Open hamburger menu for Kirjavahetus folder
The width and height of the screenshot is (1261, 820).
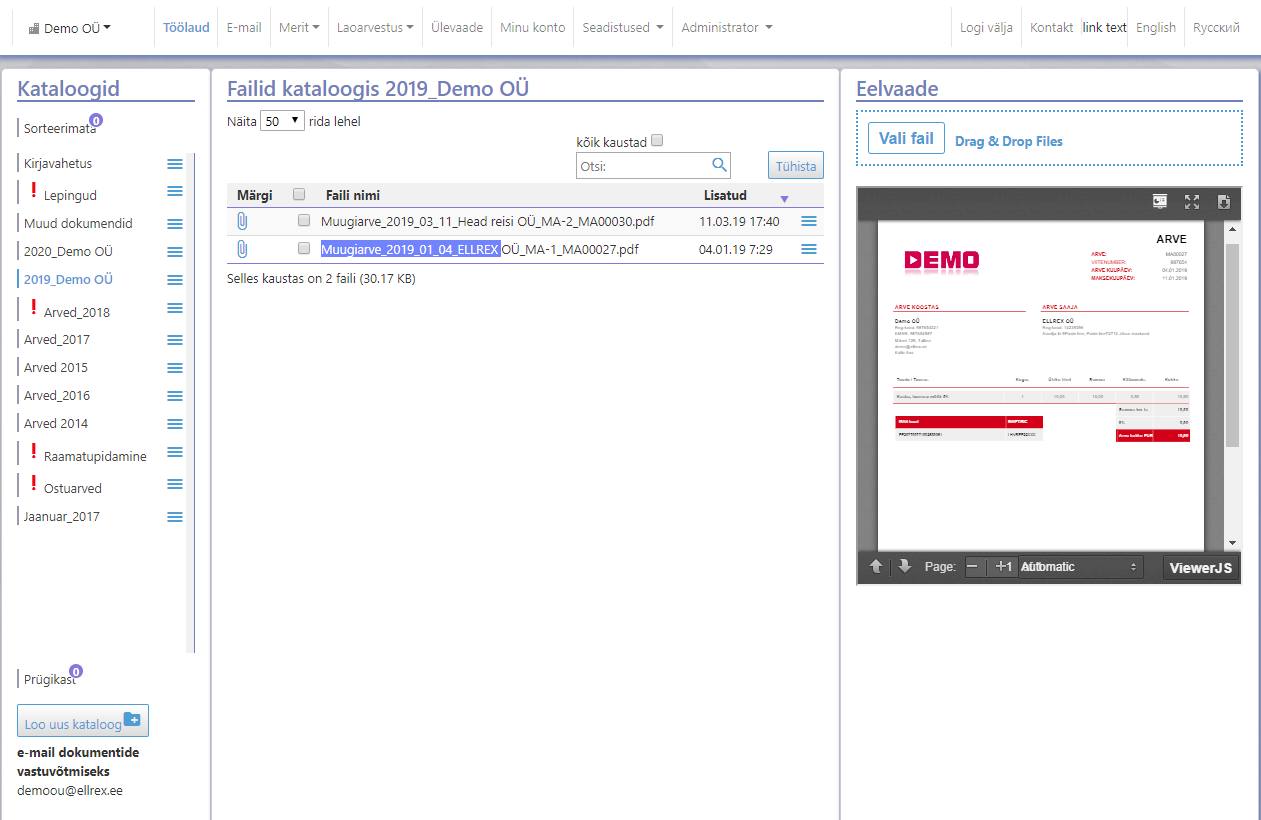pos(175,164)
